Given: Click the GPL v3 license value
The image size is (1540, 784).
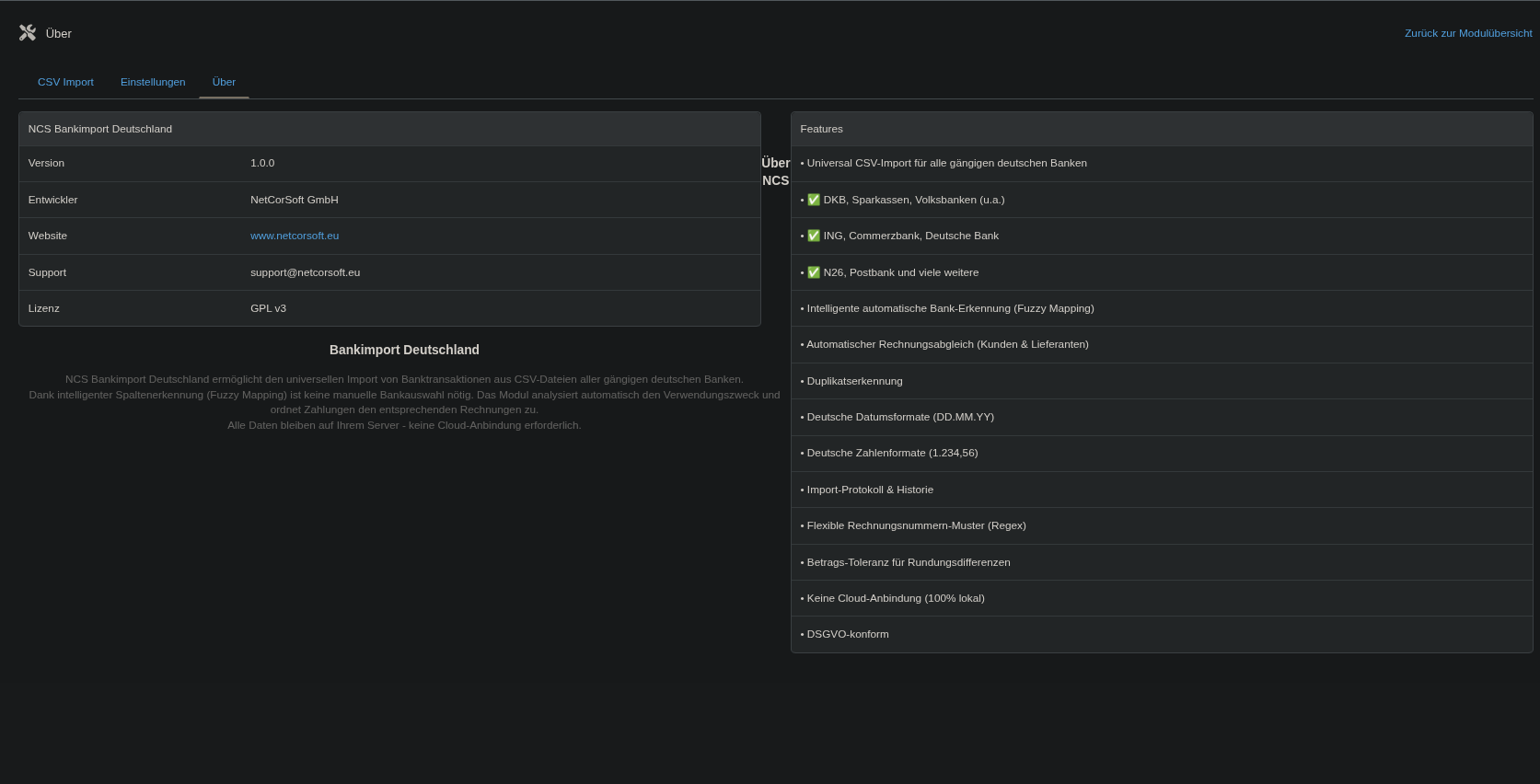Looking at the screenshot, I should pos(268,308).
